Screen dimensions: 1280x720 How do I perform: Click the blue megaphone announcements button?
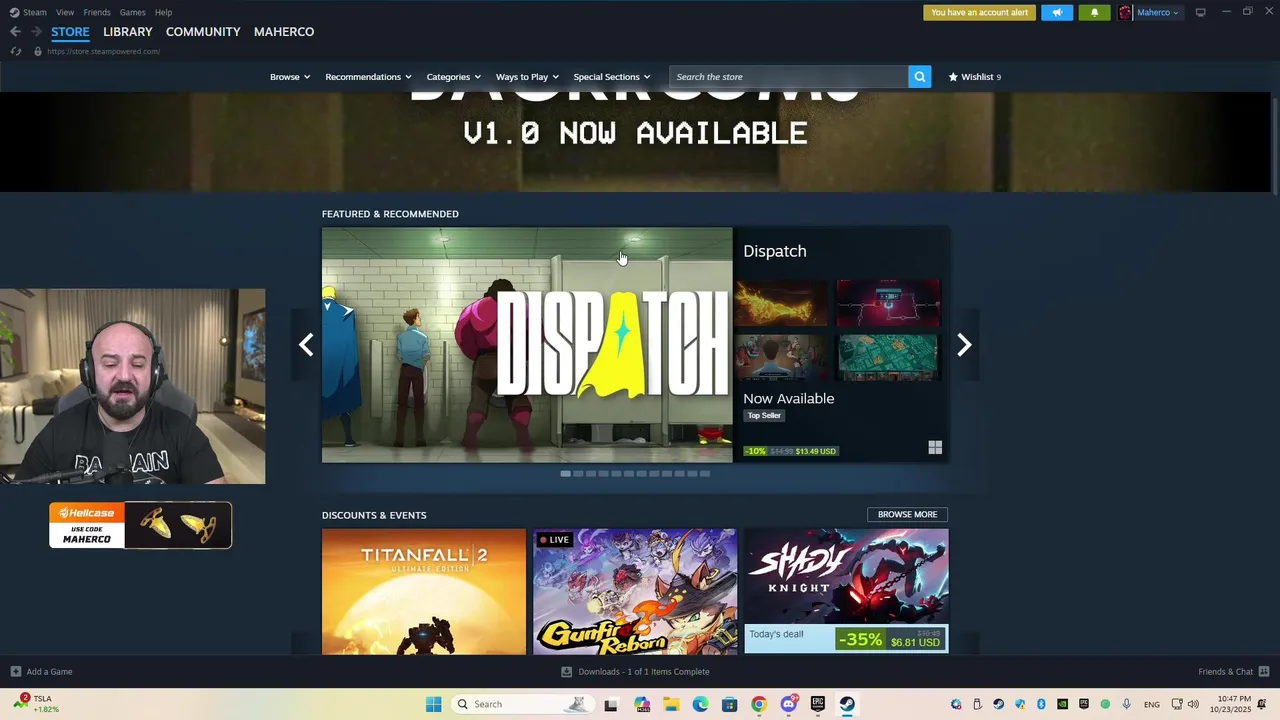coord(1057,13)
